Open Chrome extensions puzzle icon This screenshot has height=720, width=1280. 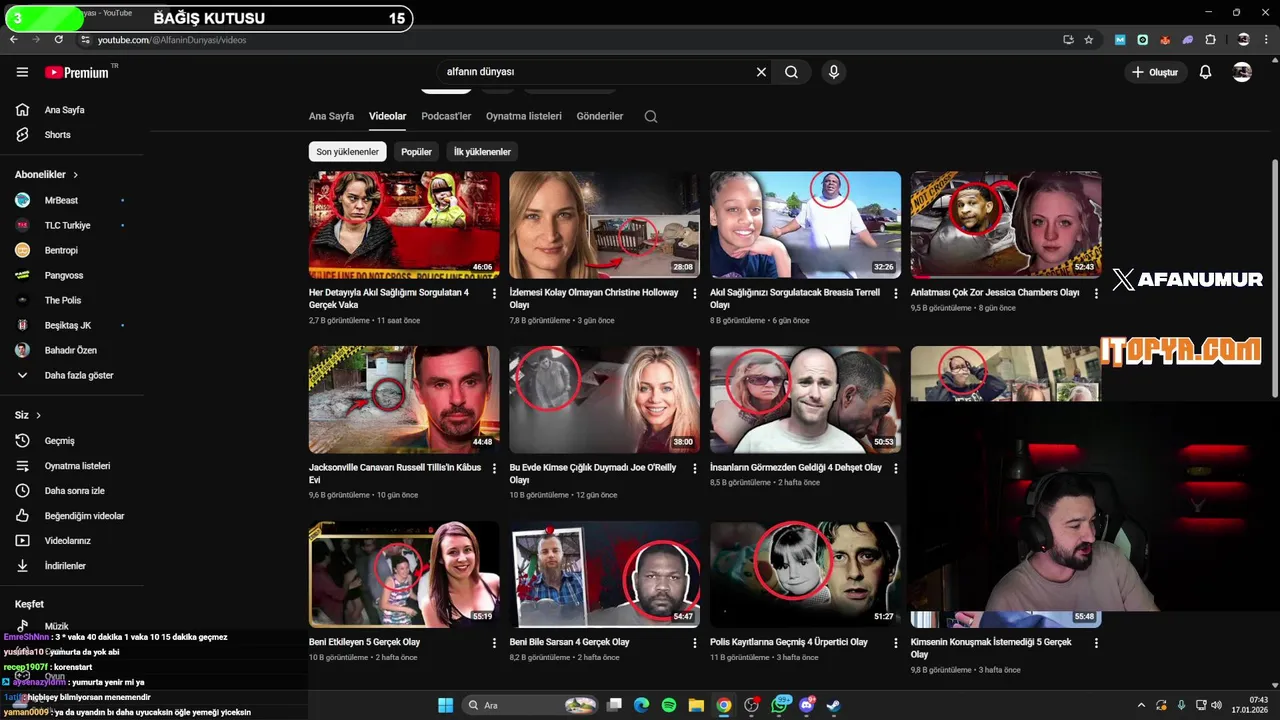pyautogui.click(x=1211, y=40)
